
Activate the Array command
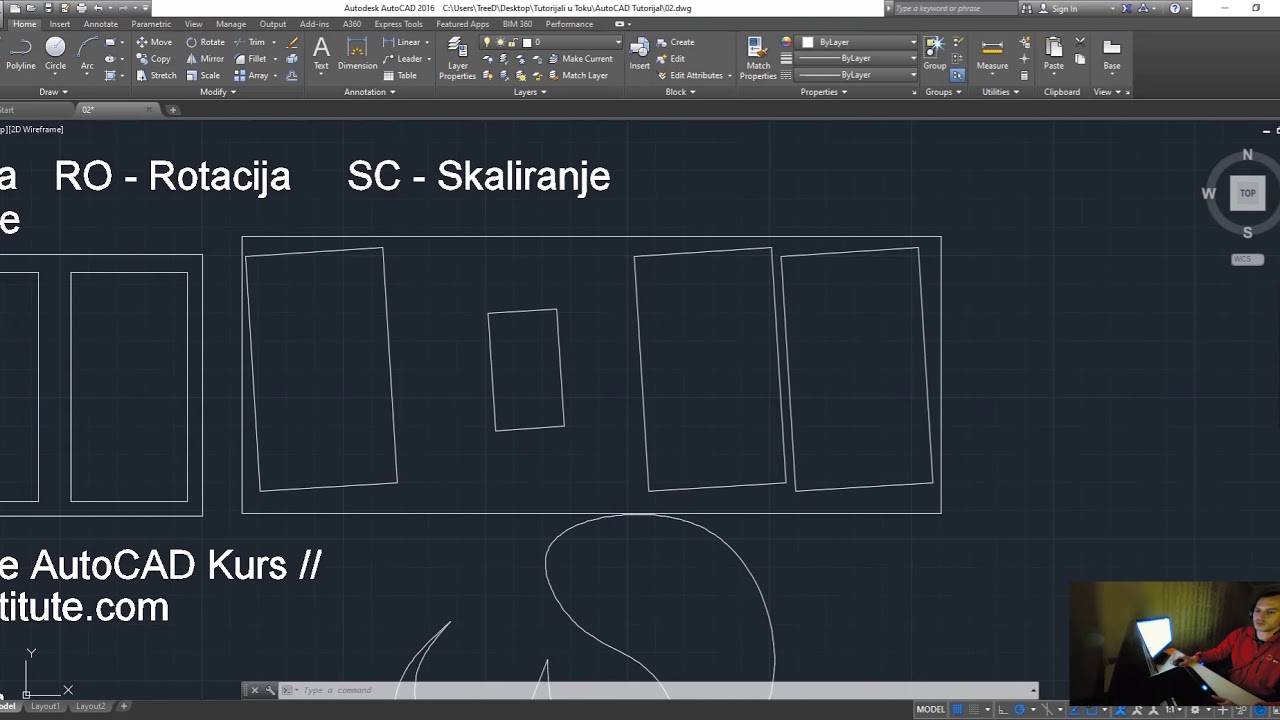point(251,75)
